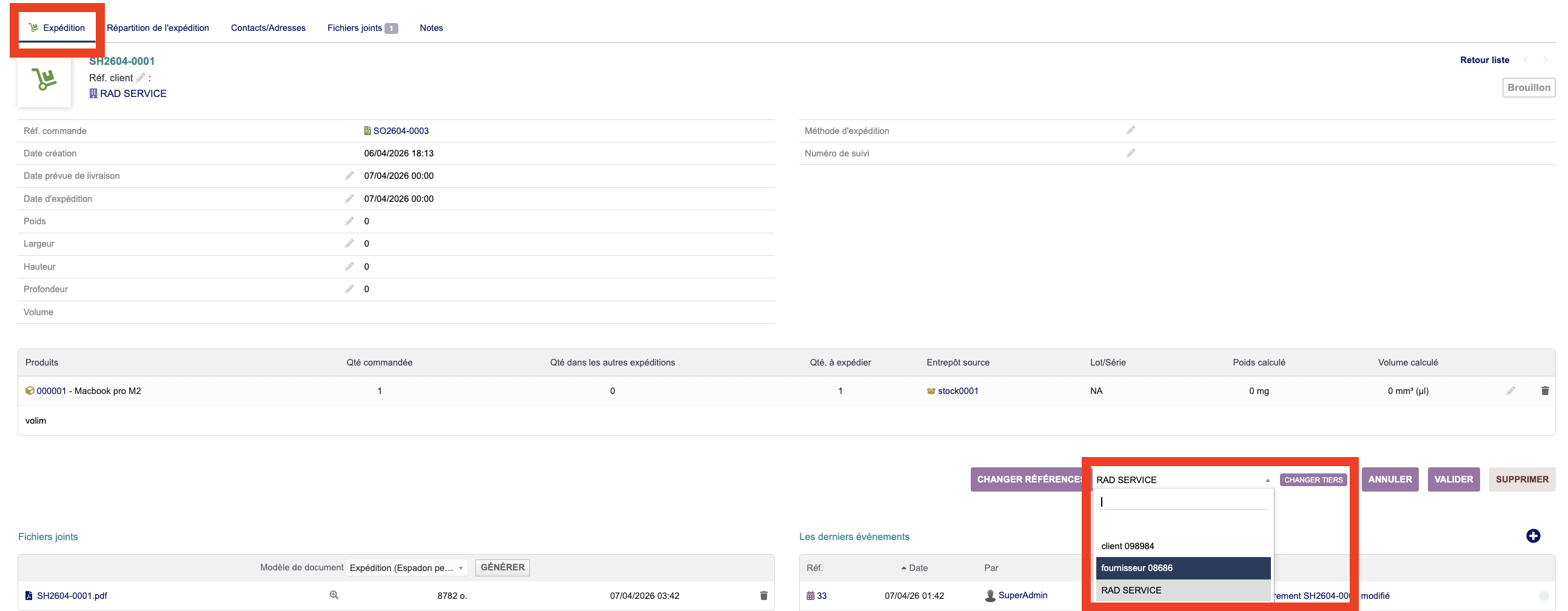
Task: Add a new event with the plus icon
Action: tap(1533, 536)
